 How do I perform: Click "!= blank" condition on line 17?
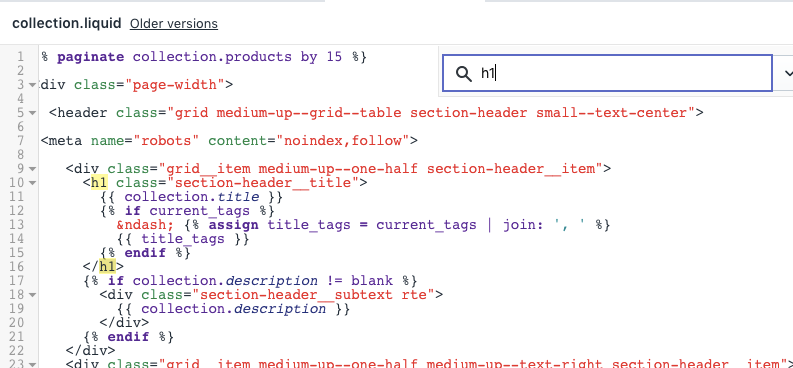coord(359,281)
